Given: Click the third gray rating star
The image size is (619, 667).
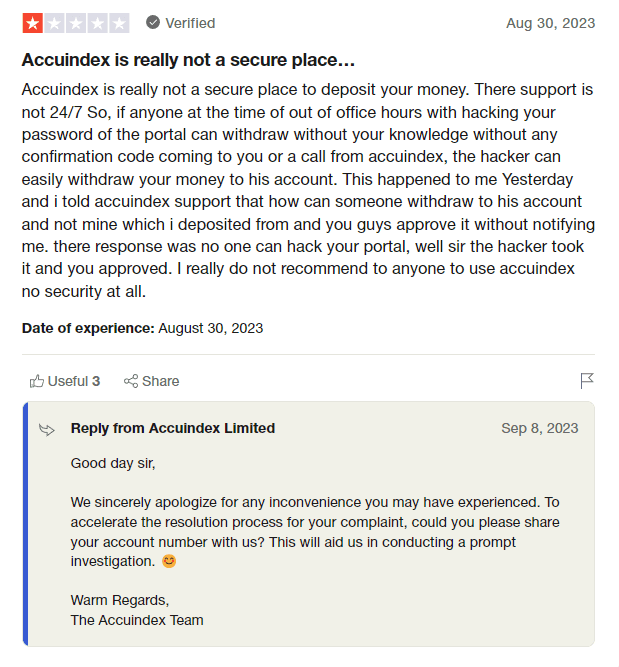Looking at the screenshot, I should pos(76,22).
